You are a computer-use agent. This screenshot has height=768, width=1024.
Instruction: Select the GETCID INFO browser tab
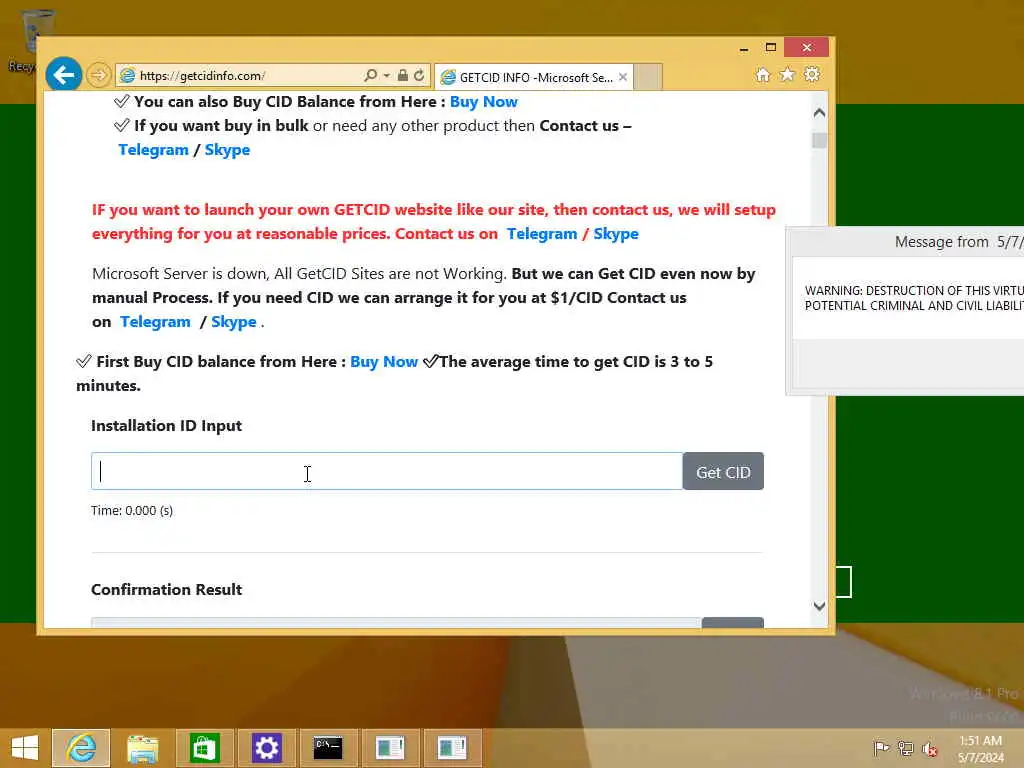point(535,77)
